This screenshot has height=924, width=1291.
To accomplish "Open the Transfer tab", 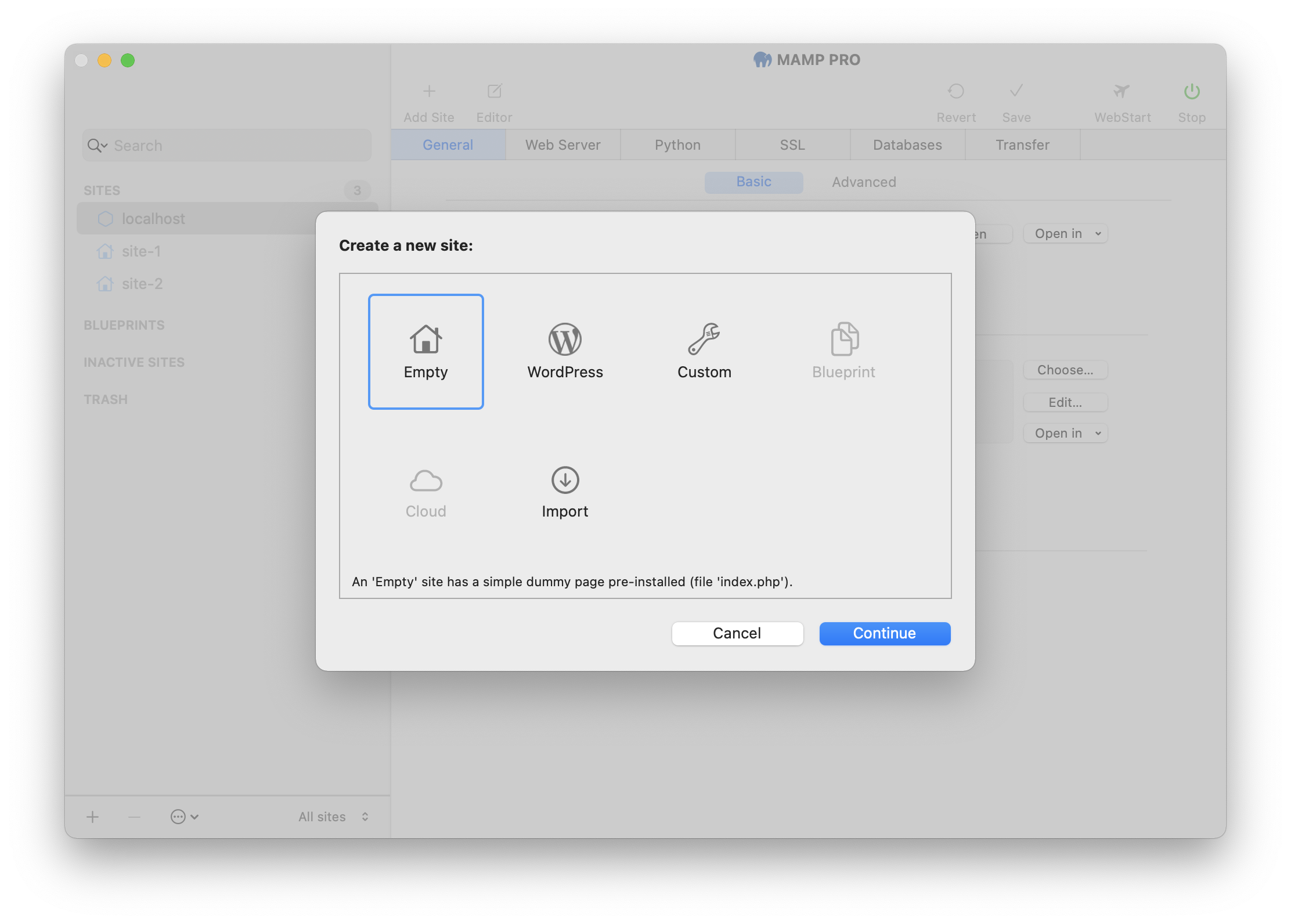I will tap(1023, 145).
